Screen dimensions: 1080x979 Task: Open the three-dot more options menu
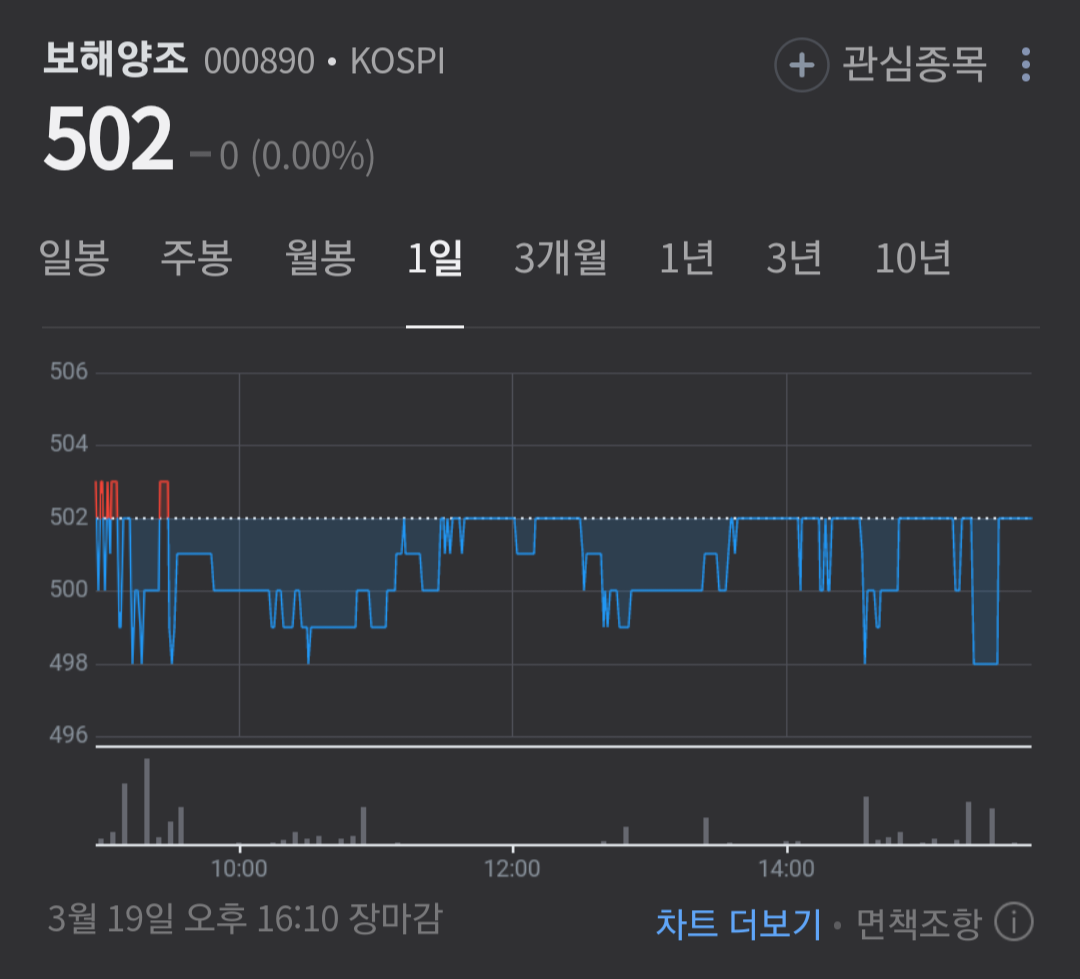click(x=1026, y=65)
